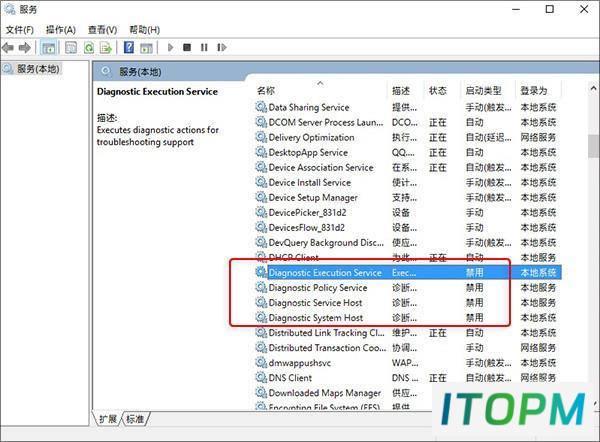Screen dimensions: 600x442
Task: Click the Export List toolbar icon
Action: click(x=106, y=48)
